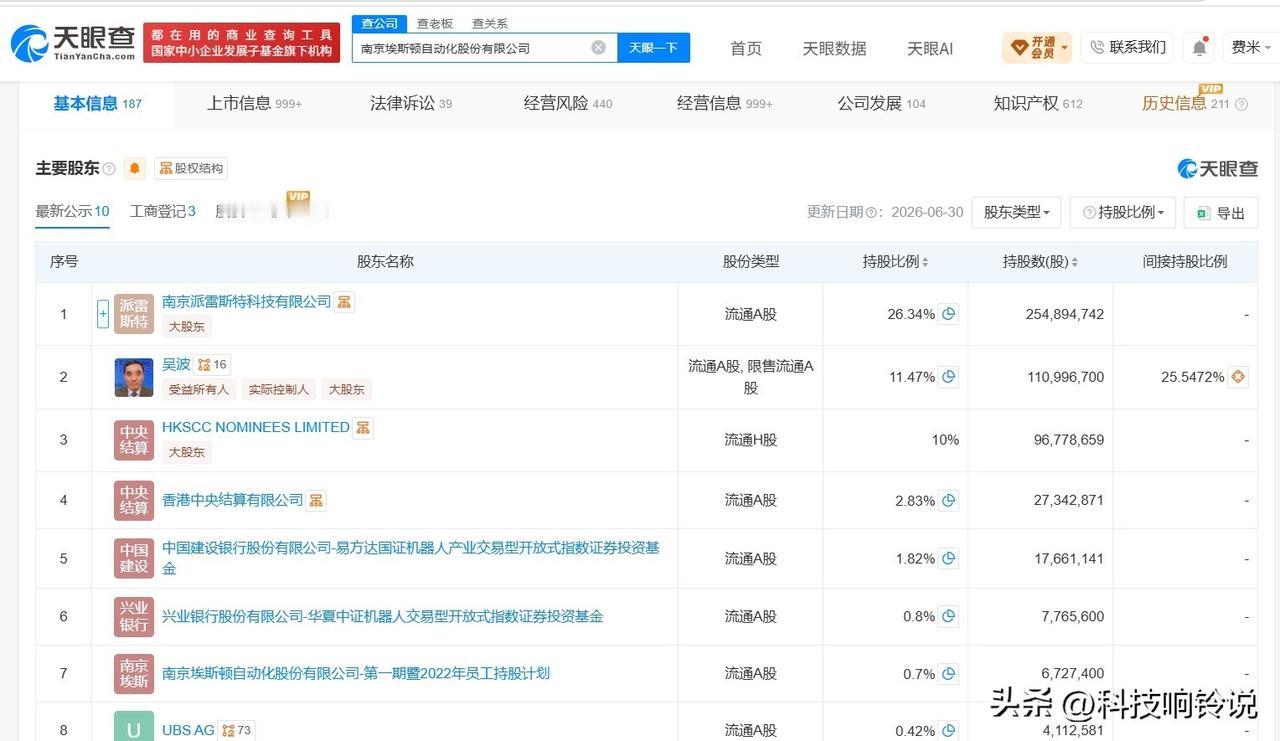Click the 兴业银行 logo in row 6
This screenshot has width=1280, height=741.
click(134, 616)
